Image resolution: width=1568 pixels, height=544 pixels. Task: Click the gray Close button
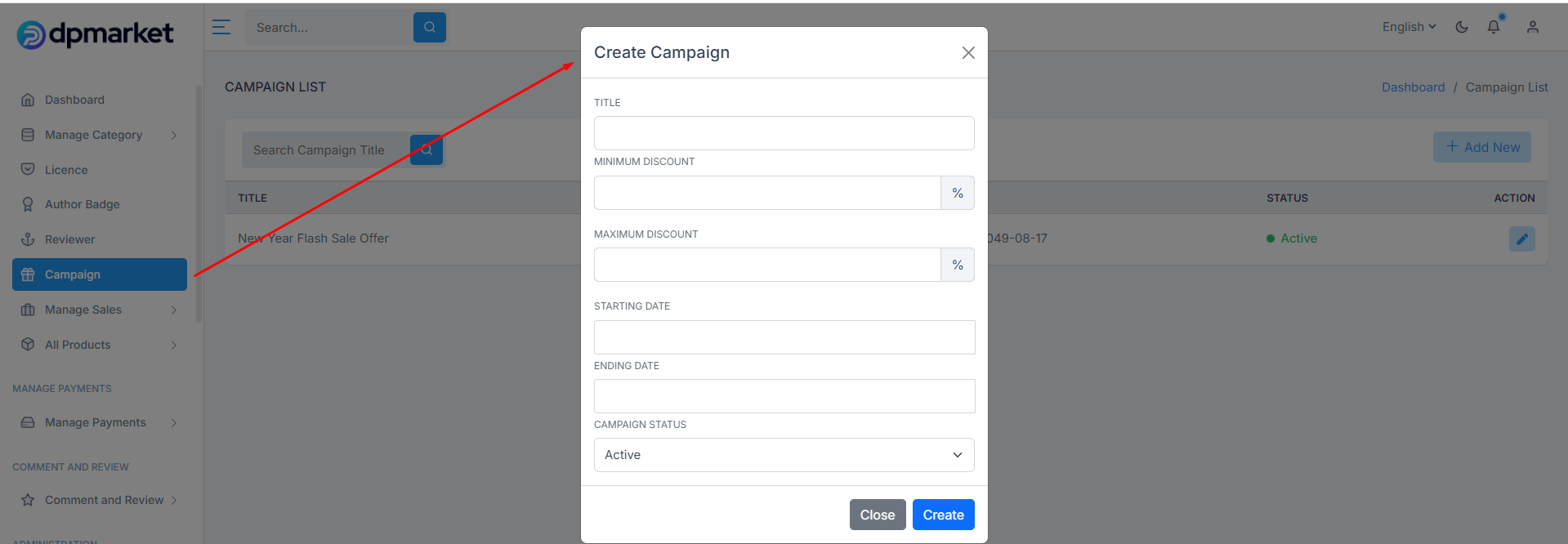(878, 515)
